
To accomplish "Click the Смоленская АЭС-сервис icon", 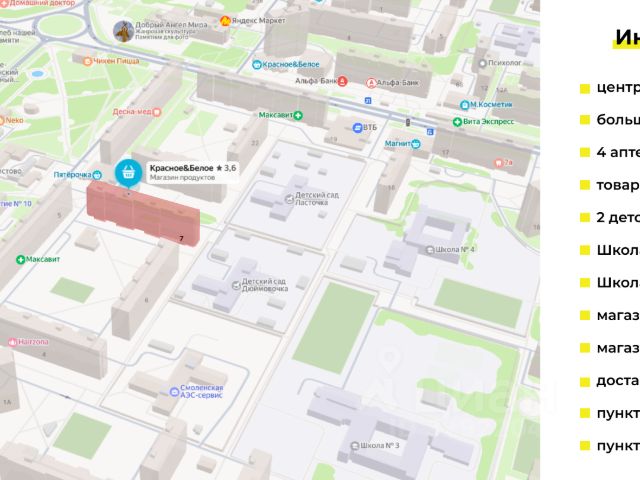I will coord(174,392).
